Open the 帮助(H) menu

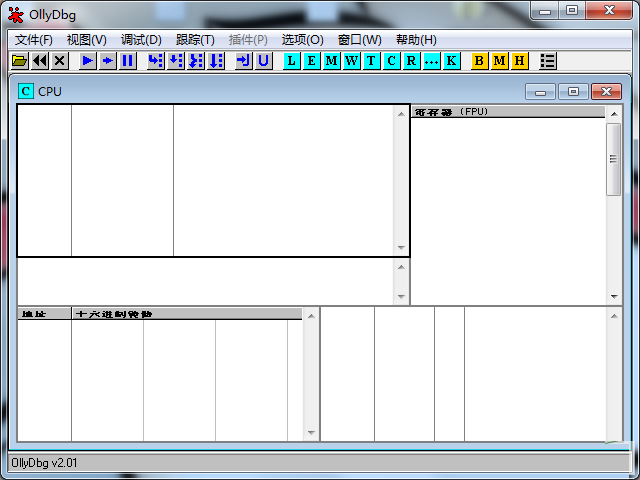click(x=416, y=40)
